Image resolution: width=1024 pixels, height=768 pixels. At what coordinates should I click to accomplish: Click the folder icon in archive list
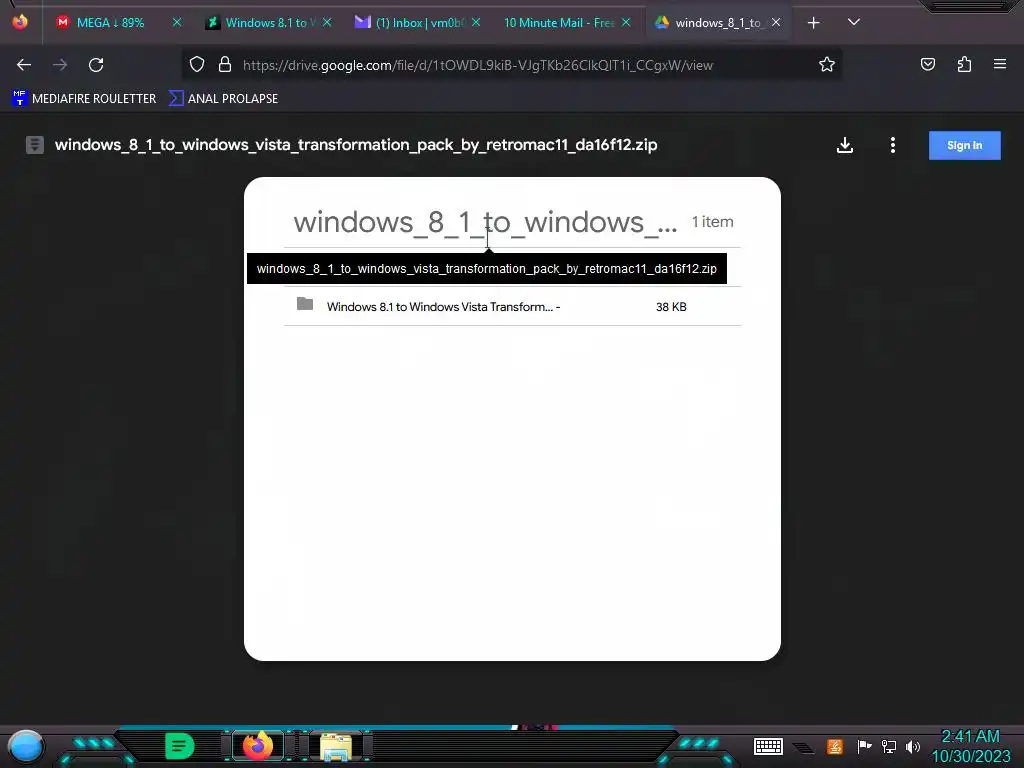(x=305, y=304)
